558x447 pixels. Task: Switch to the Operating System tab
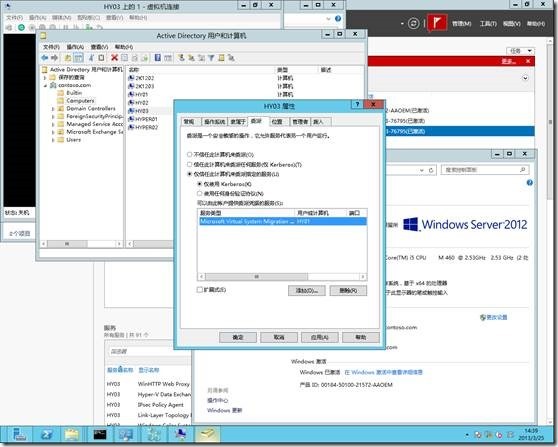tap(215, 122)
